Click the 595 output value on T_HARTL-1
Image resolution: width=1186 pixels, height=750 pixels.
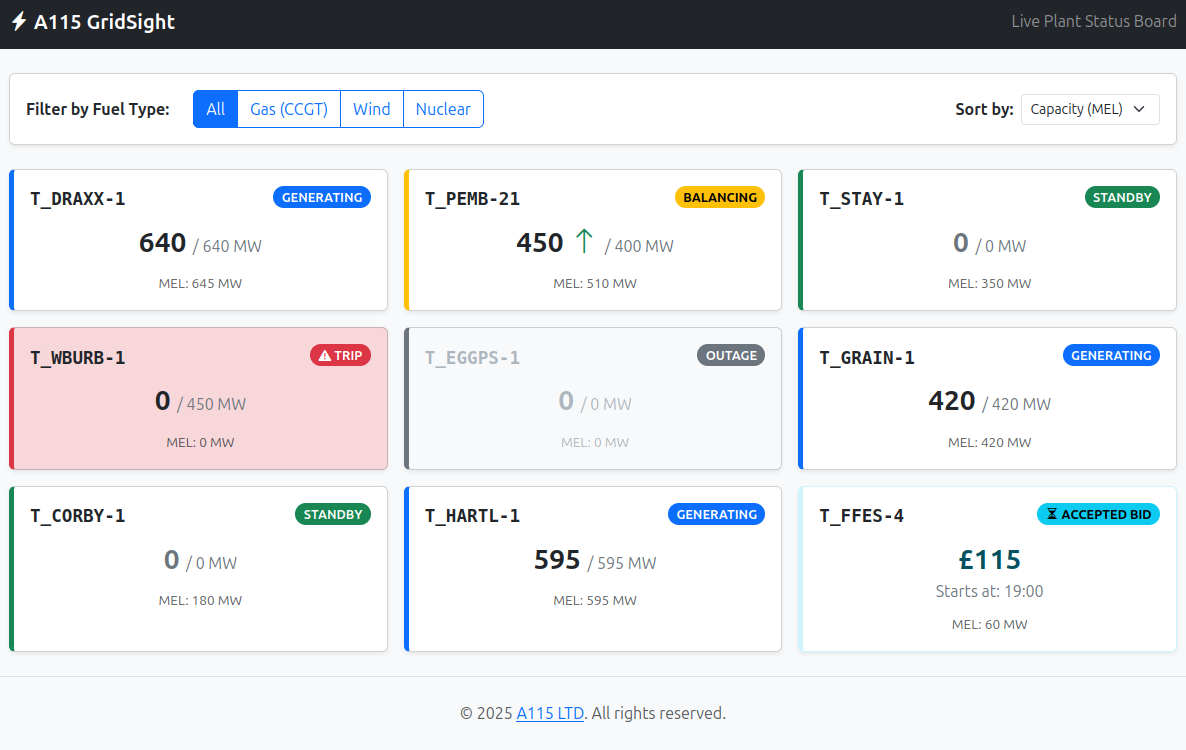(x=557, y=559)
